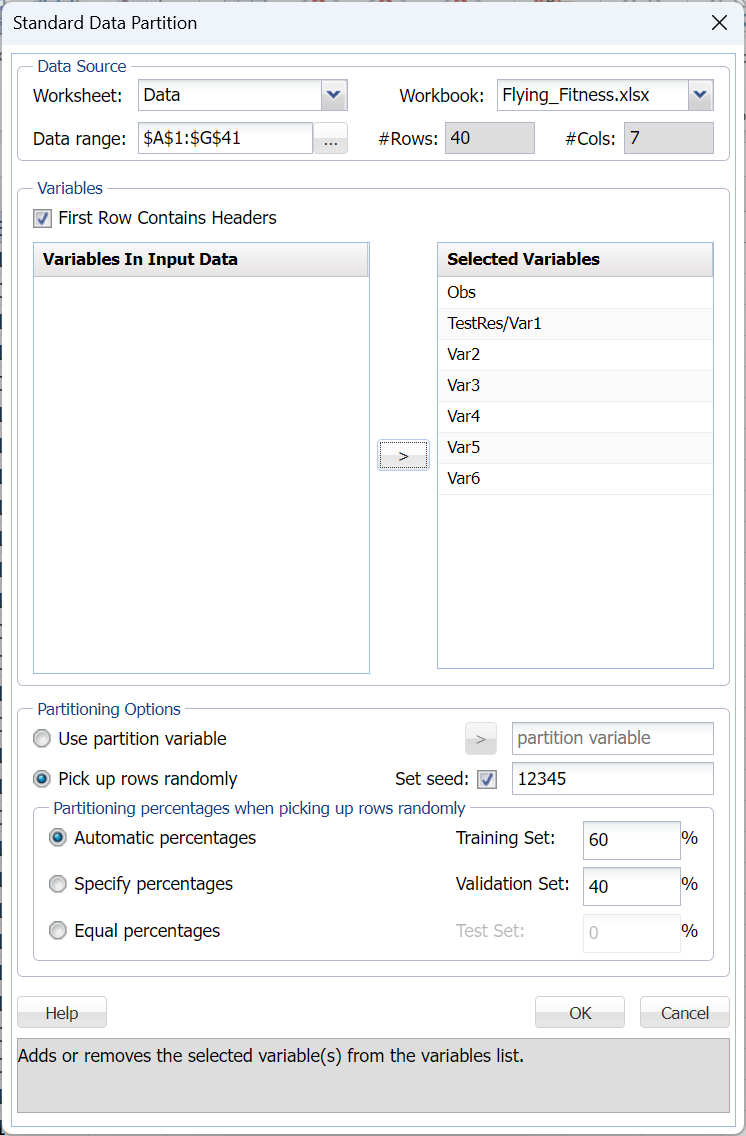Click the seed value input field
The height and width of the screenshot is (1136, 746).
612,779
